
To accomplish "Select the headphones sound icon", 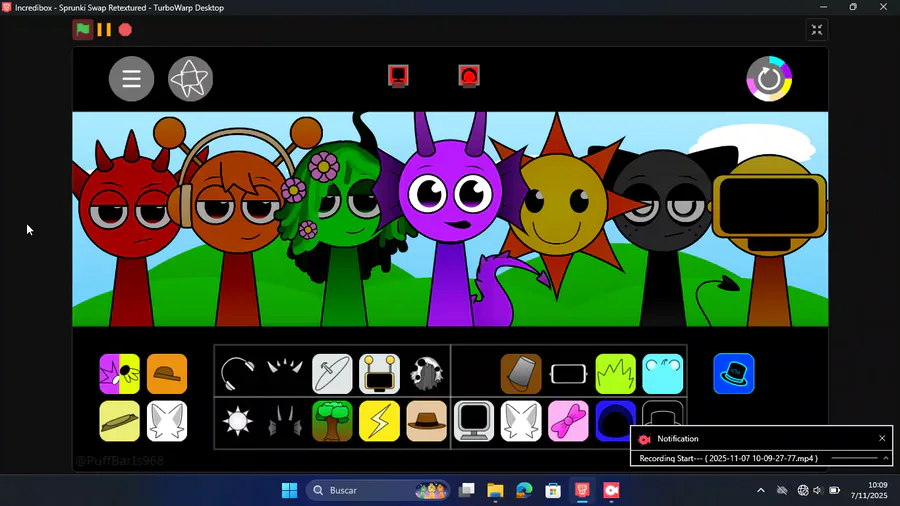I will (238, 374).
